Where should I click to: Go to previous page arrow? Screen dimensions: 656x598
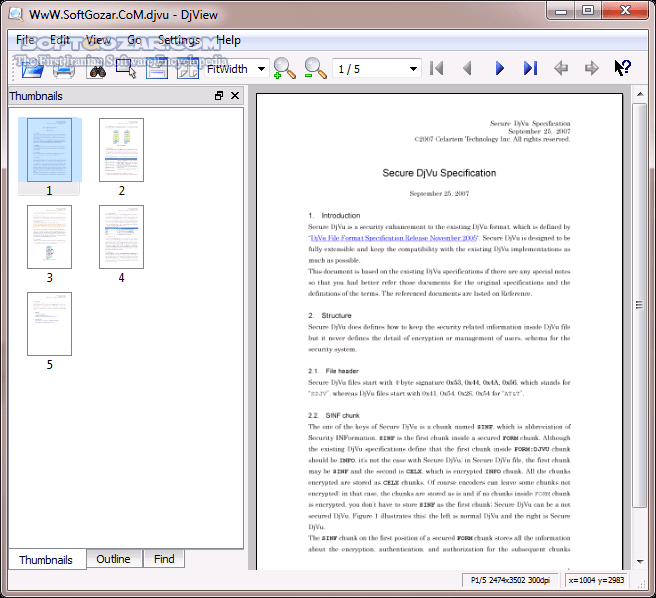pyautogui.click(x=467, y=68)
